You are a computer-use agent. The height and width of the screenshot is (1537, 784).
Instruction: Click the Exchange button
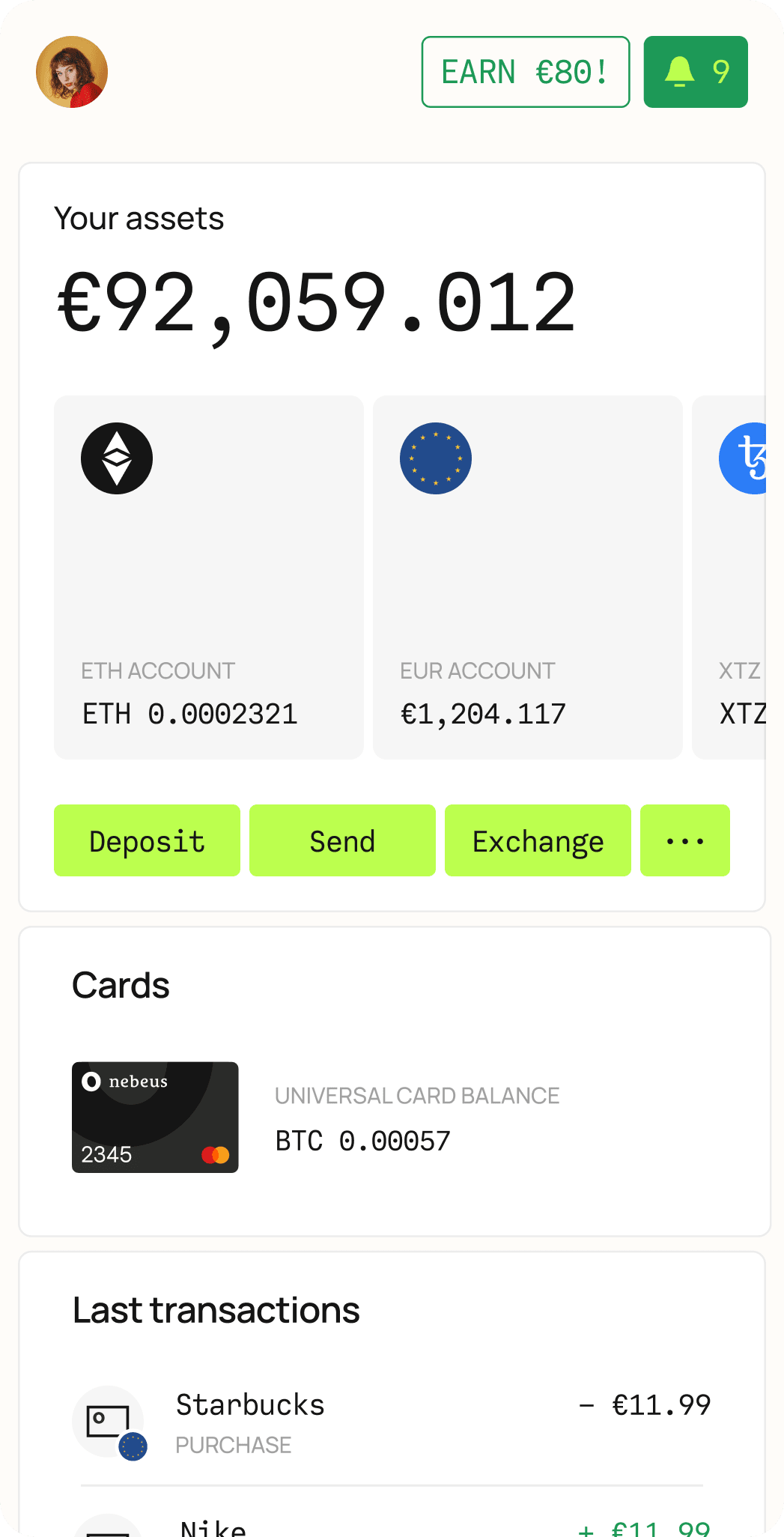coord(538,840)
